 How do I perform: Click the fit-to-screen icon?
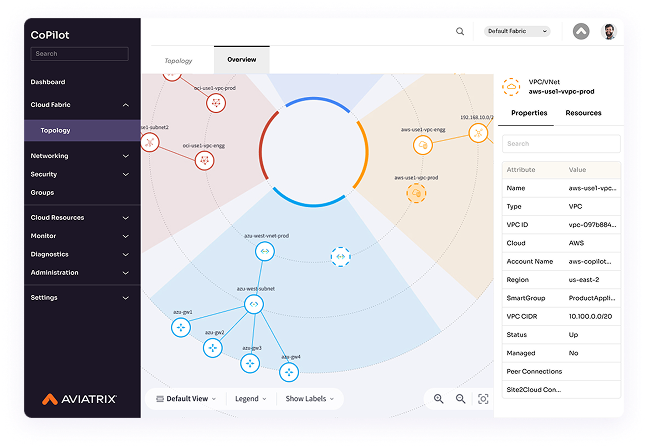483,399
